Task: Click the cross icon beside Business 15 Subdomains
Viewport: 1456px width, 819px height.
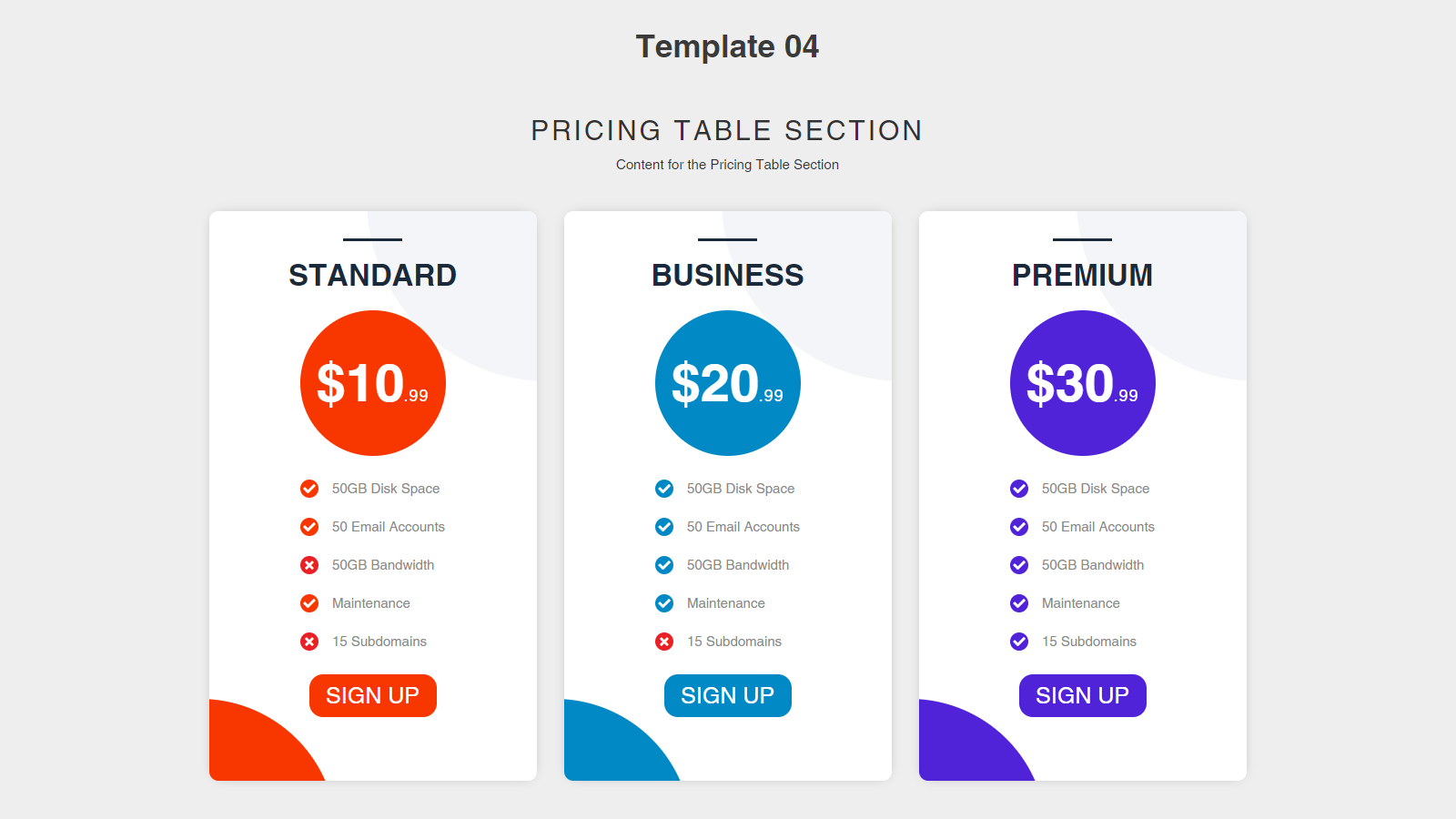Action: pyautogui.click(x=664, y=642)
